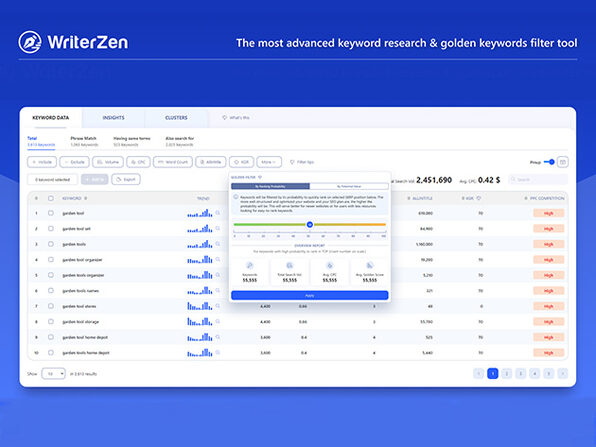596x447 pixels.
Task: Open the Volume filter dropdown
Action: [x=108, y=162]
